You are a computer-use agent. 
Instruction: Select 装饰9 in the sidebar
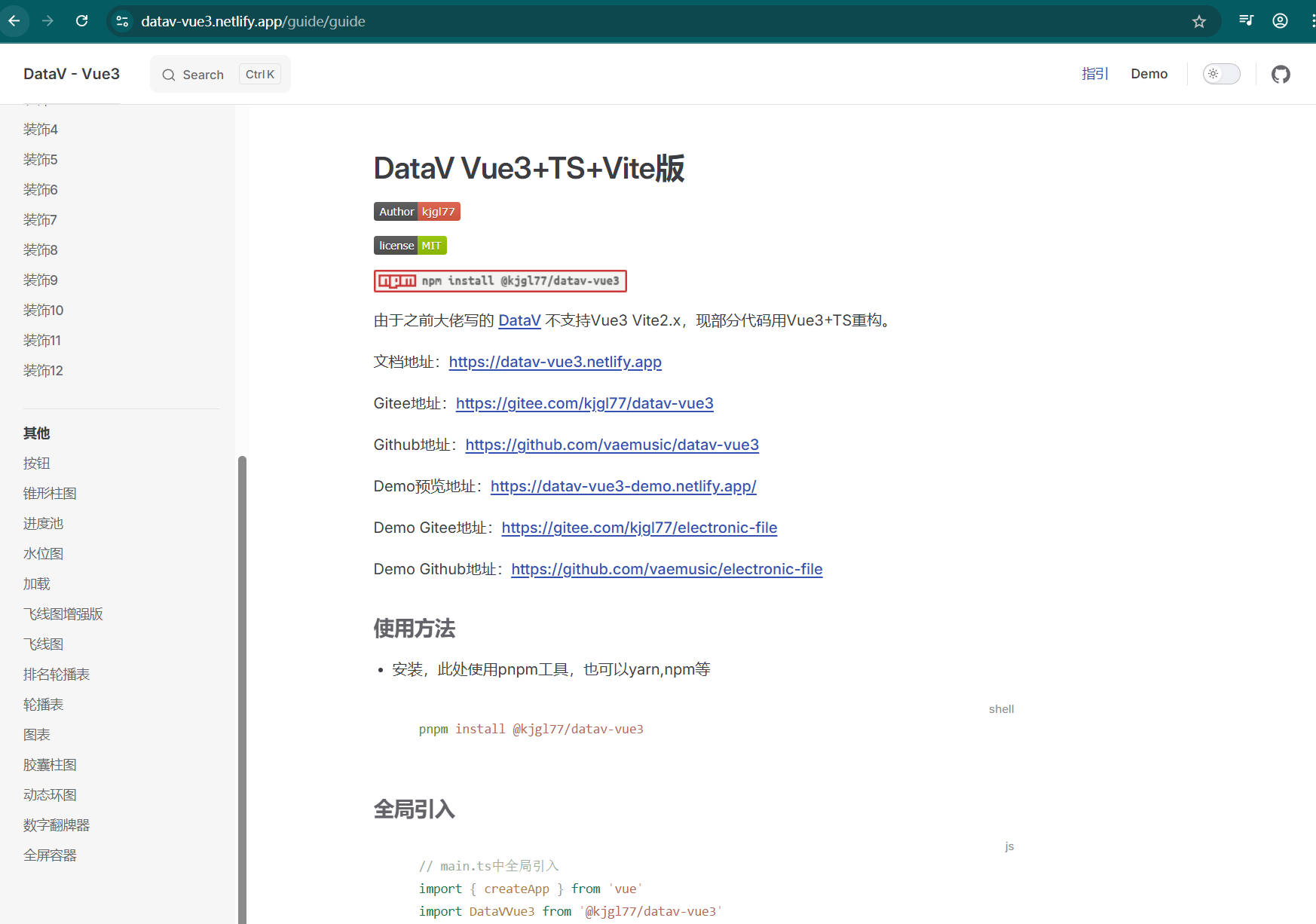point(41,280)
